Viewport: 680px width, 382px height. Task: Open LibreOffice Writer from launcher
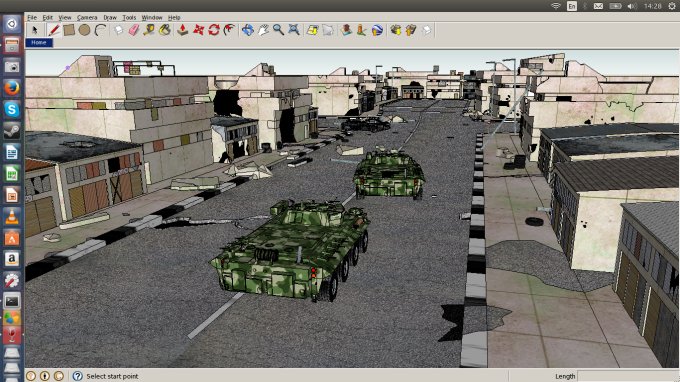coord(12,152)
